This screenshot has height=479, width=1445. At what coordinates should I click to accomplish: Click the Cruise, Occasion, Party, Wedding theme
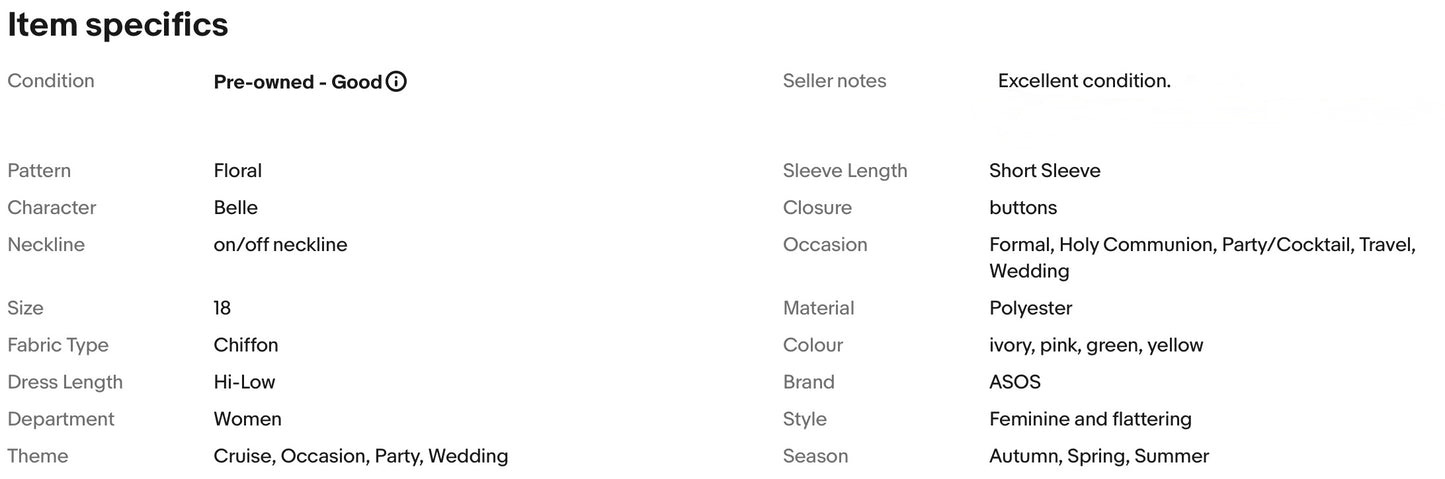pos(360,456)
